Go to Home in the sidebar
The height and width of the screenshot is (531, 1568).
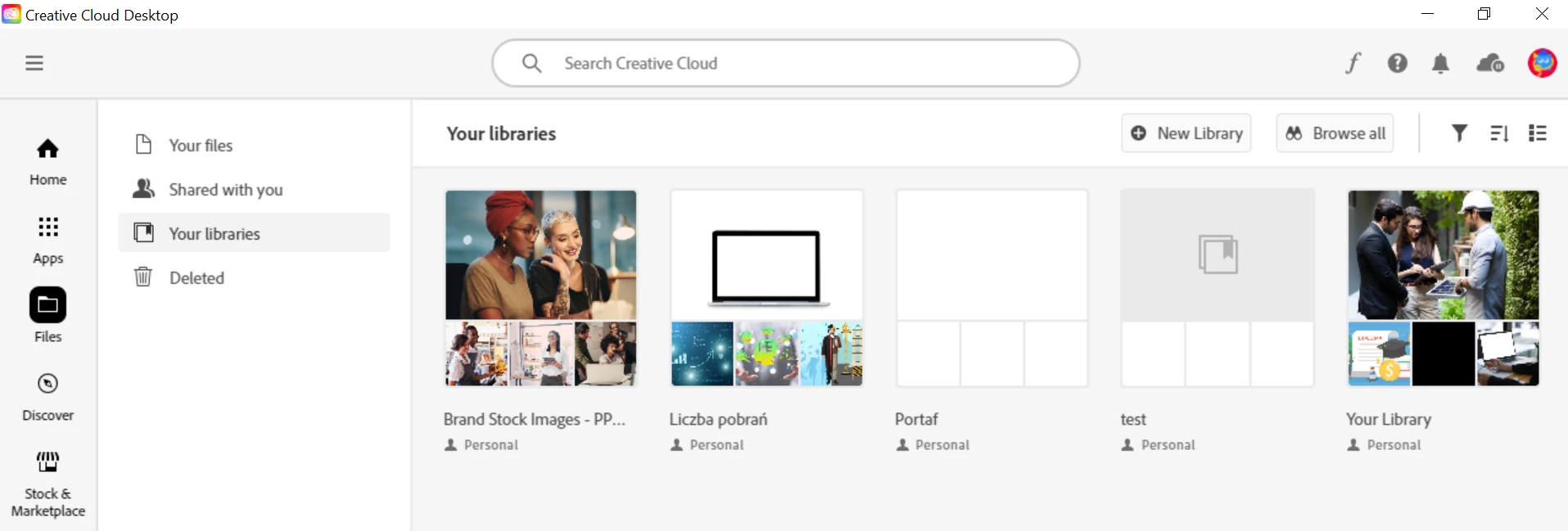click(48, 162)
